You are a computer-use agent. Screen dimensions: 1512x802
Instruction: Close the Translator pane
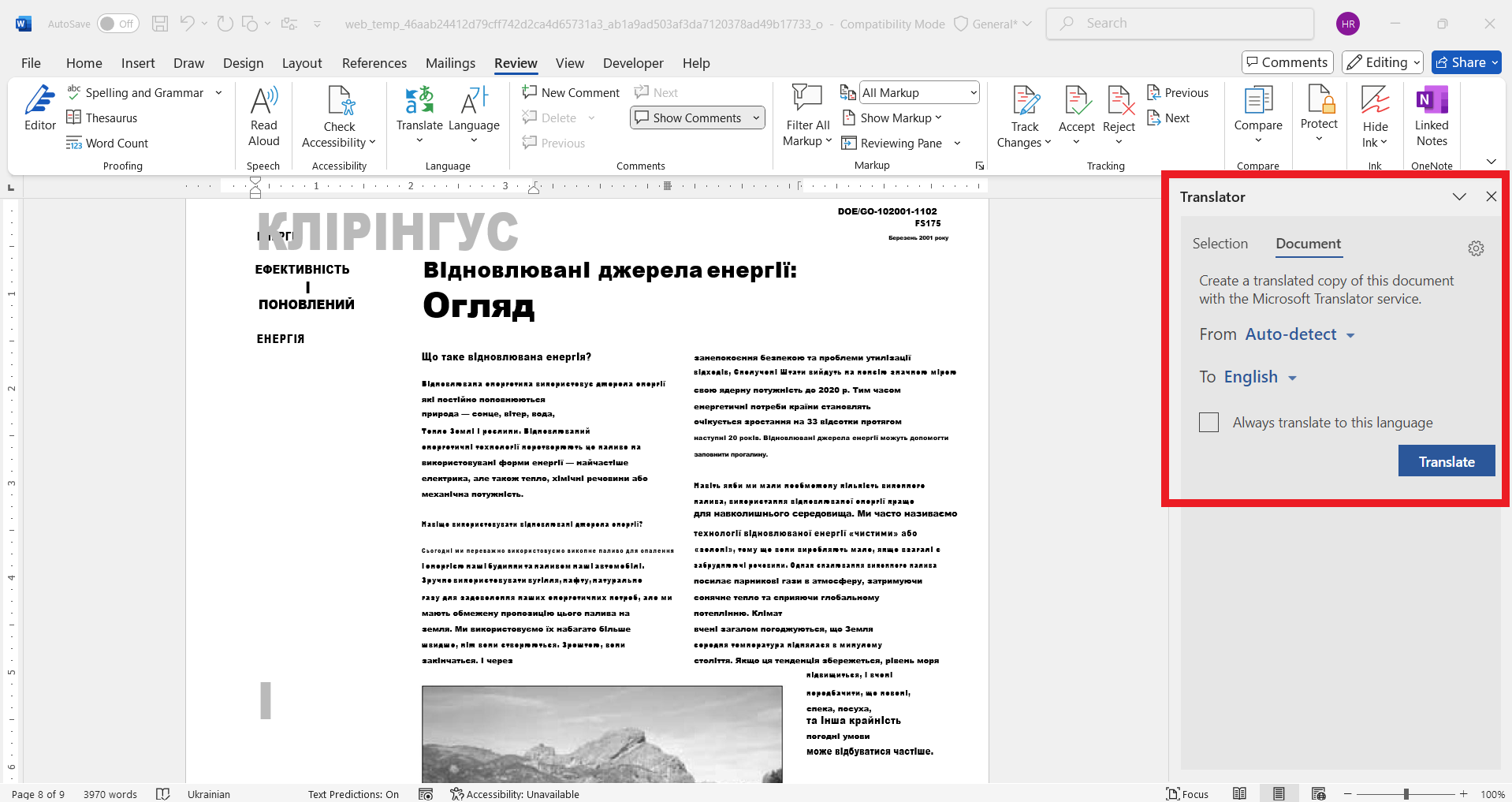[x=1491, y=196]
